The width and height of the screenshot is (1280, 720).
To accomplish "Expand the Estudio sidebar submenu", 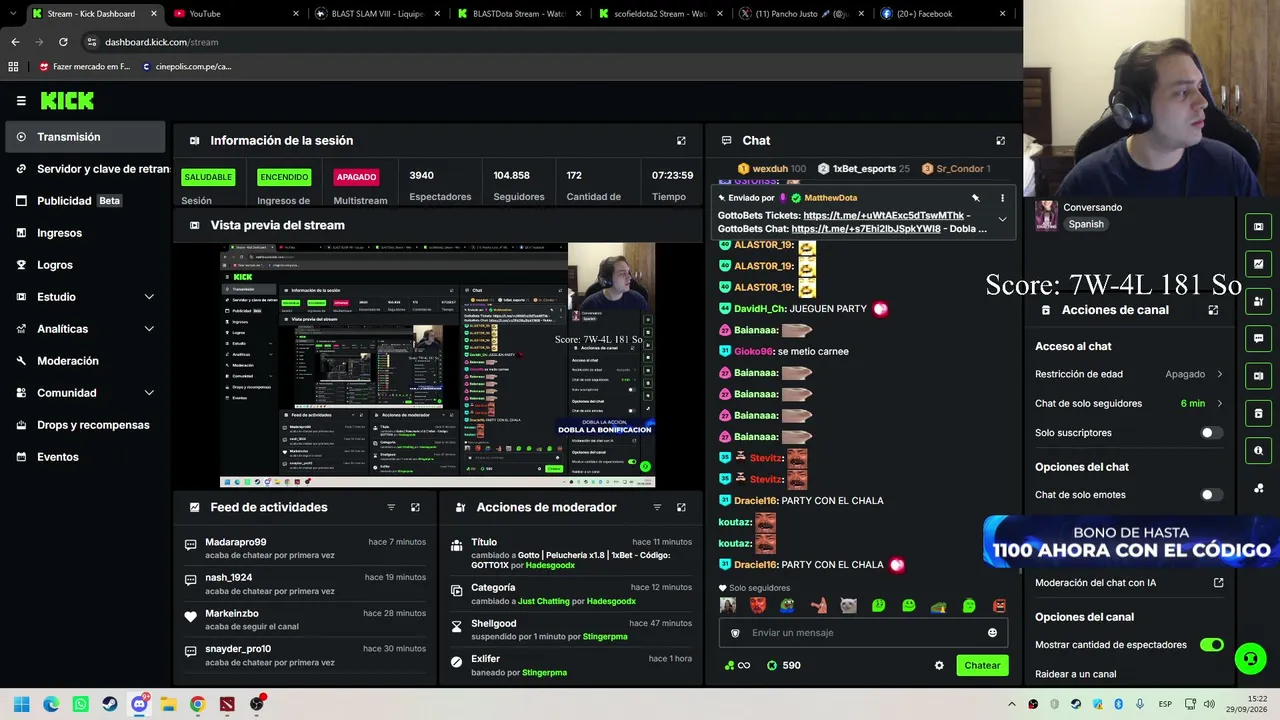I will point(85,297).
